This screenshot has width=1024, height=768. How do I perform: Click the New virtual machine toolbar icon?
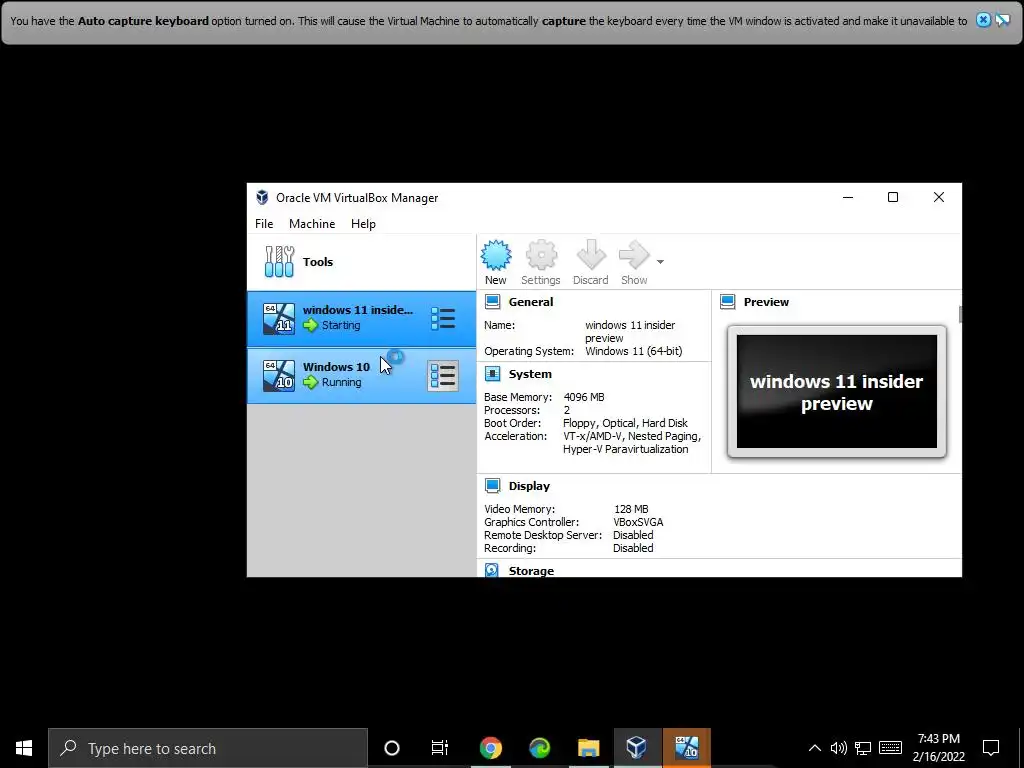click(496, 255)
